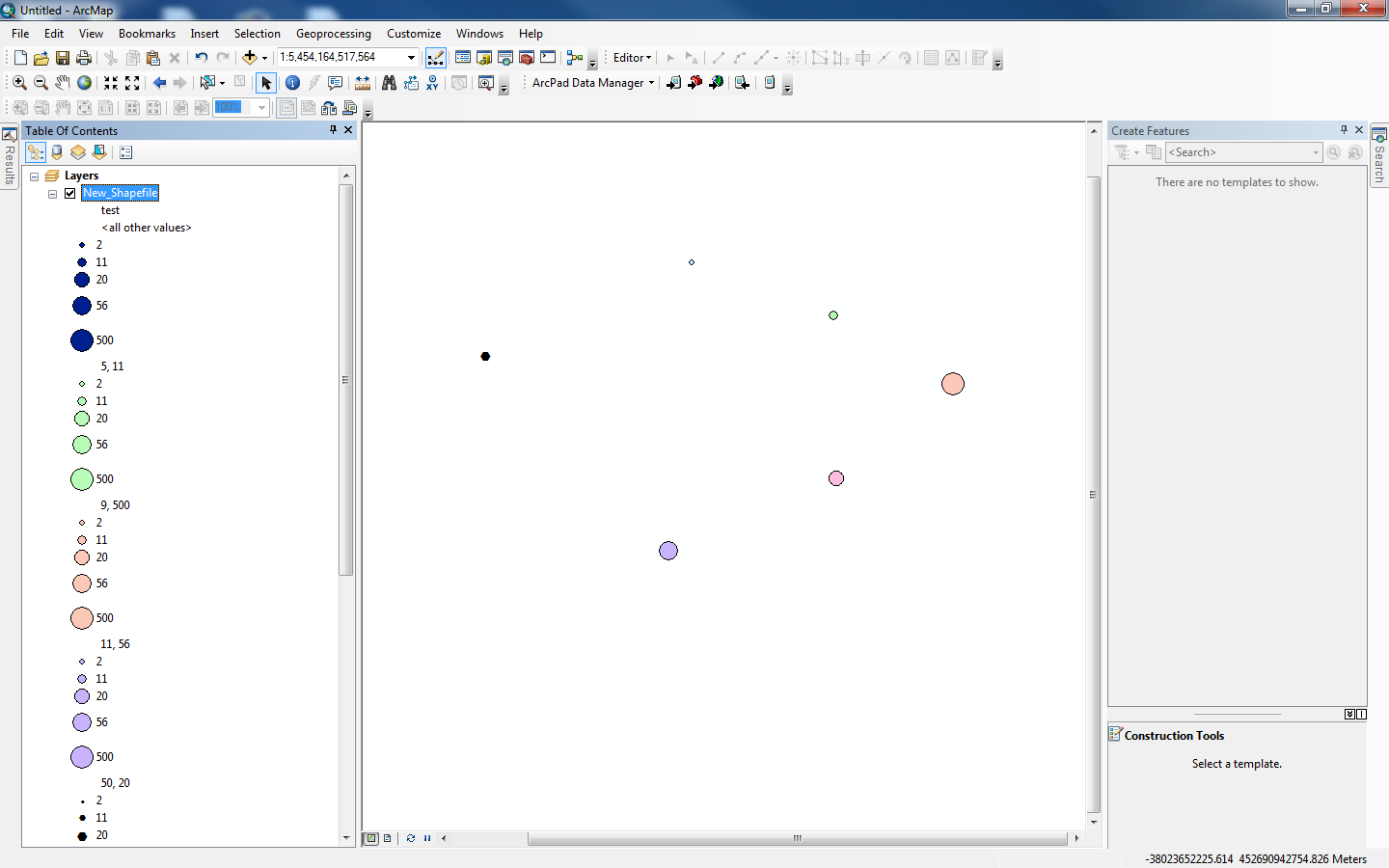Open Add Data dropdown arrow
Viewport: 1389px width, 868px height.
tap(265, 58)
